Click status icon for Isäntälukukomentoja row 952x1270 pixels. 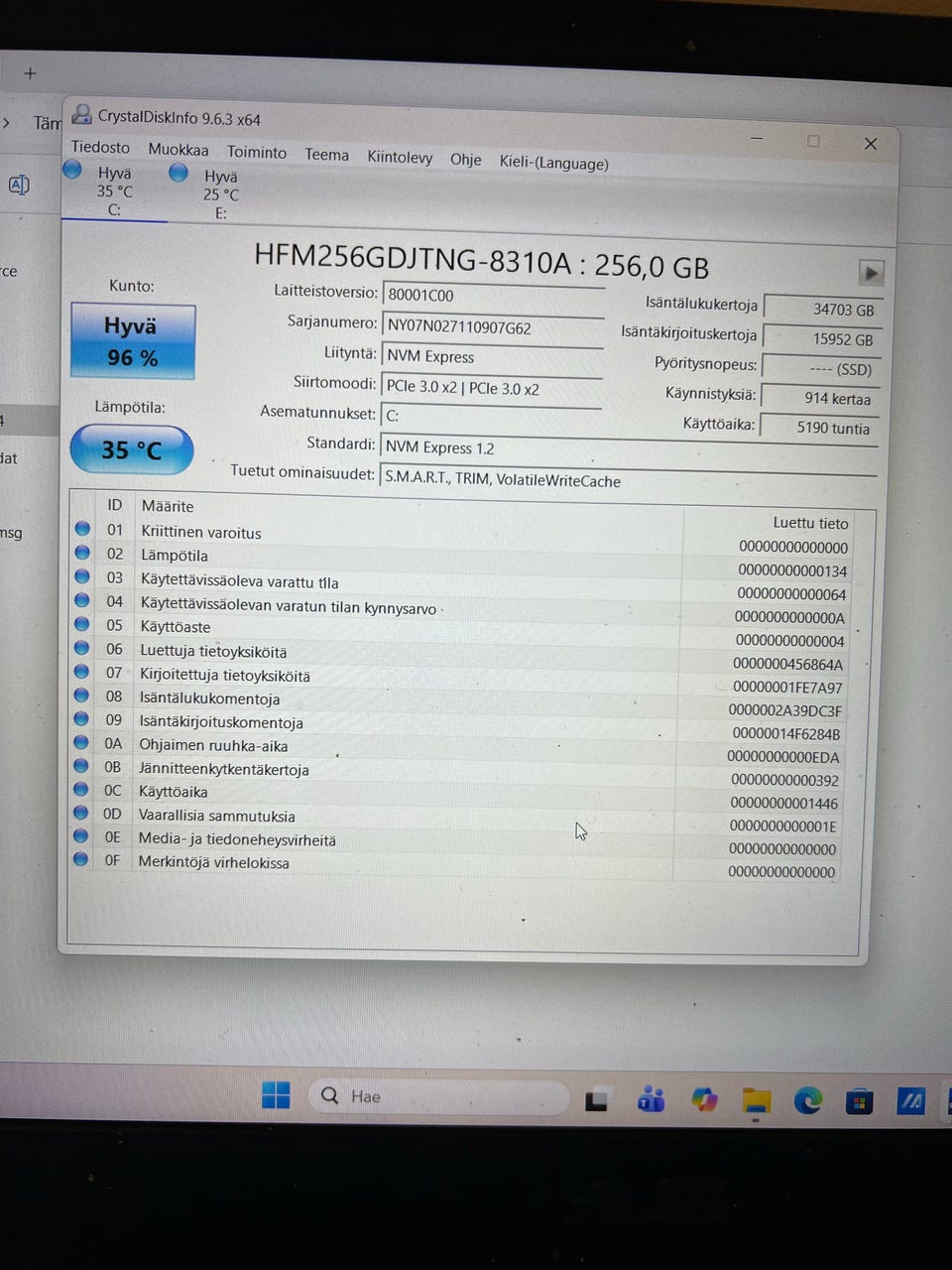pos(82,696)
